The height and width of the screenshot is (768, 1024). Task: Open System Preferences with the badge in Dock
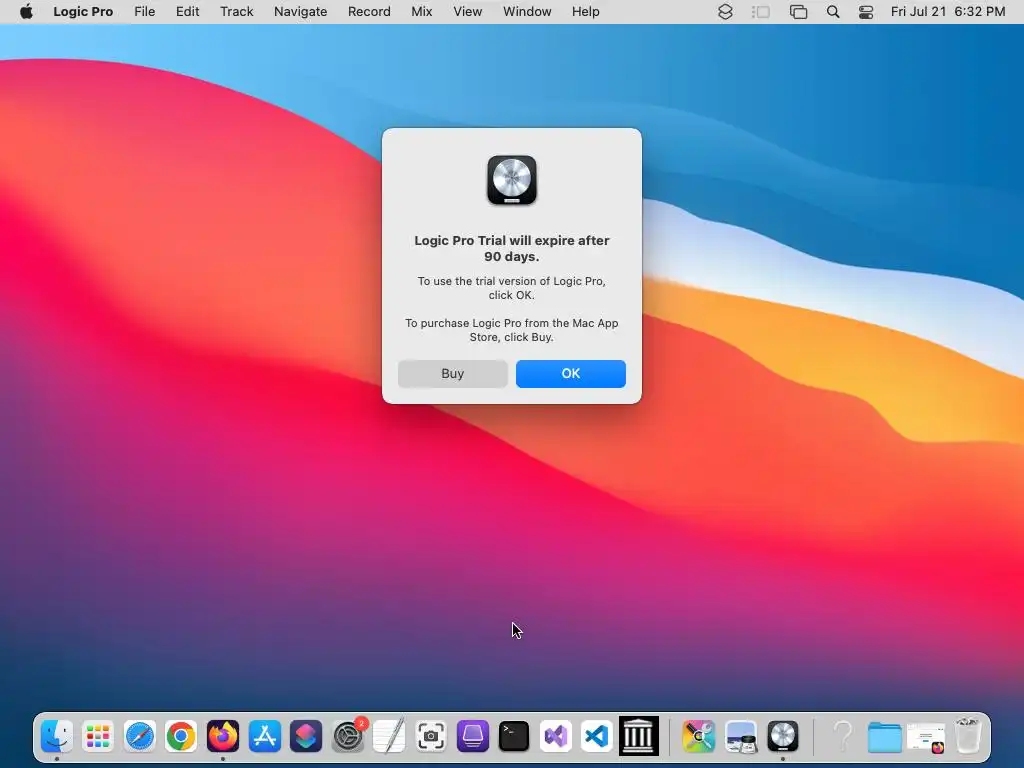348,736
